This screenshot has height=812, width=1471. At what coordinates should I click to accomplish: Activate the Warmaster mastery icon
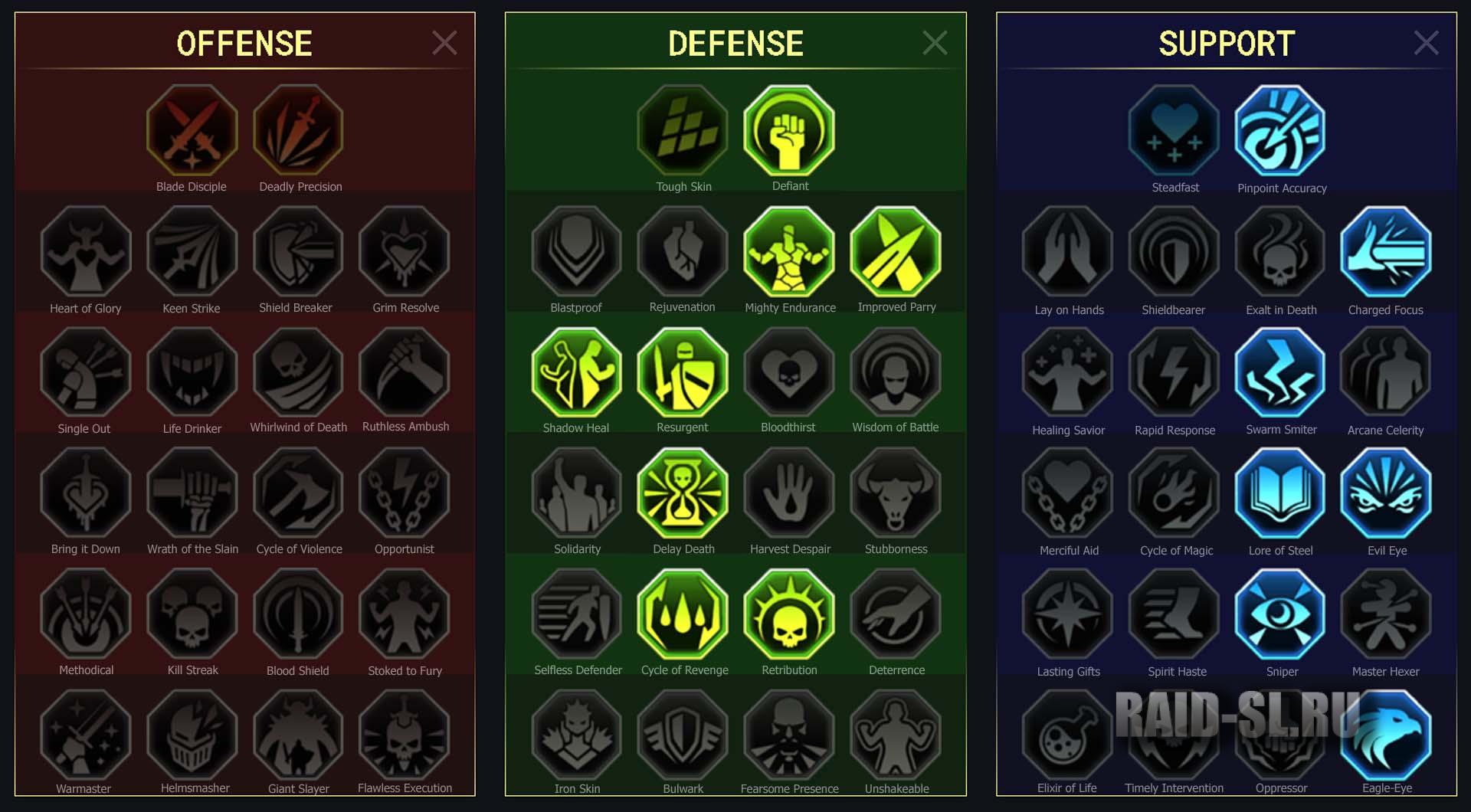click(86, 734)
